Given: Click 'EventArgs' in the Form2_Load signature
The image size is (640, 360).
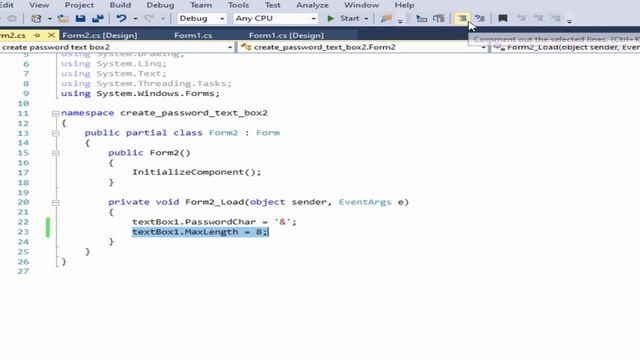Looking at the screenshot, I should coord(365,202).
